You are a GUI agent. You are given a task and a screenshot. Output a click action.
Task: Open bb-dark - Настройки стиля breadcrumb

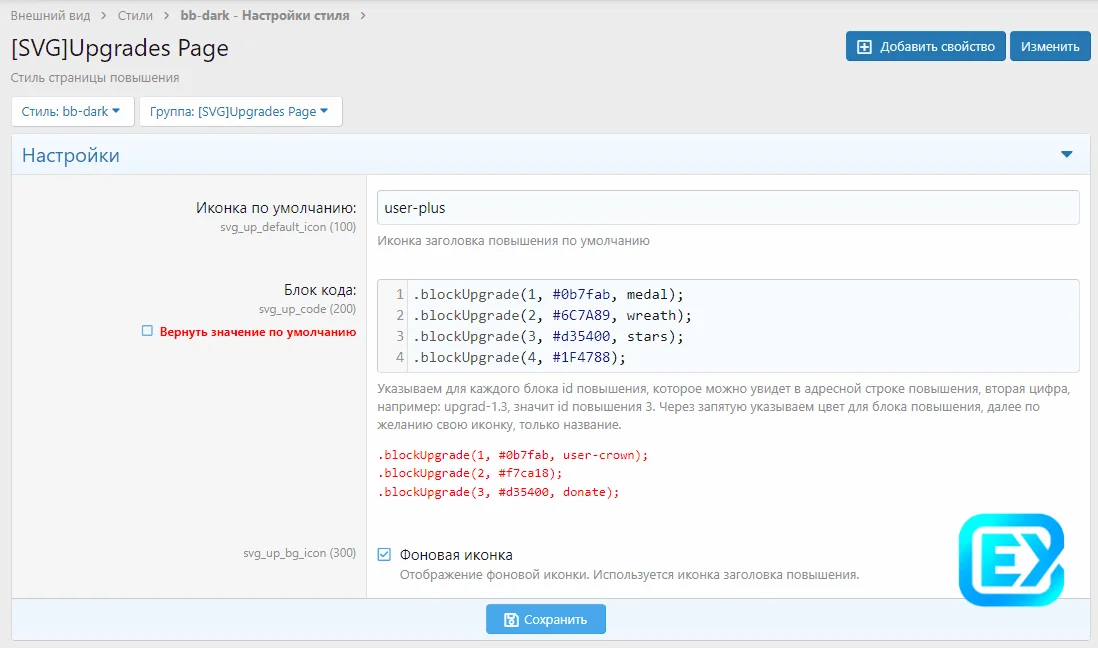tap(265, 16)
